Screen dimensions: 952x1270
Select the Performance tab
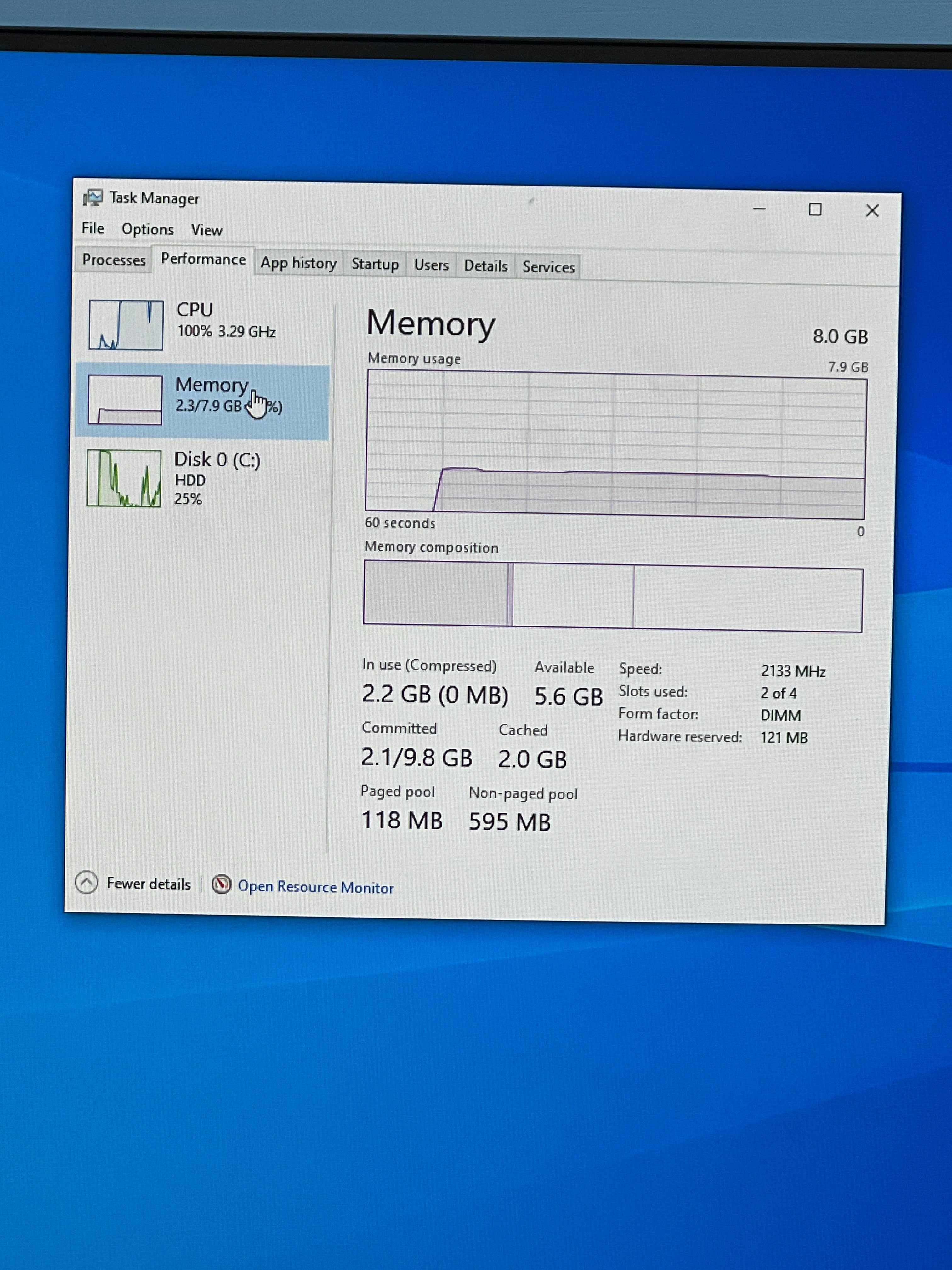tap(203, 259)
